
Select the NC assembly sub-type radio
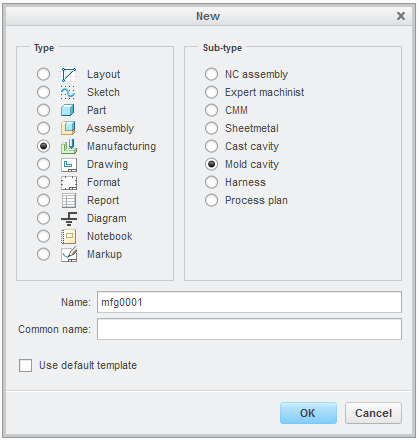point(211,74)
